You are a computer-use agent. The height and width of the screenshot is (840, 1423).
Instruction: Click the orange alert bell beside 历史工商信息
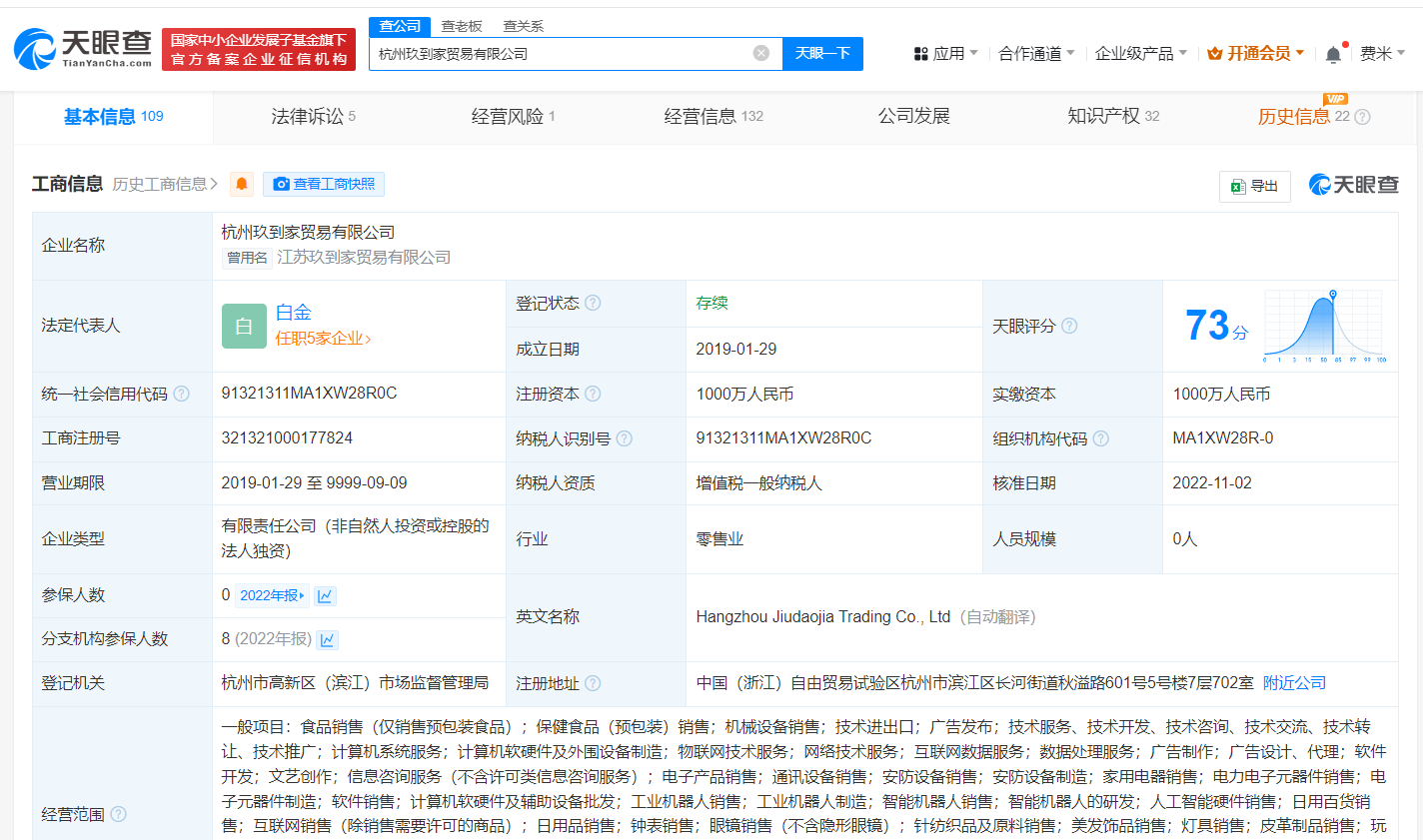[x=242, y=184]
